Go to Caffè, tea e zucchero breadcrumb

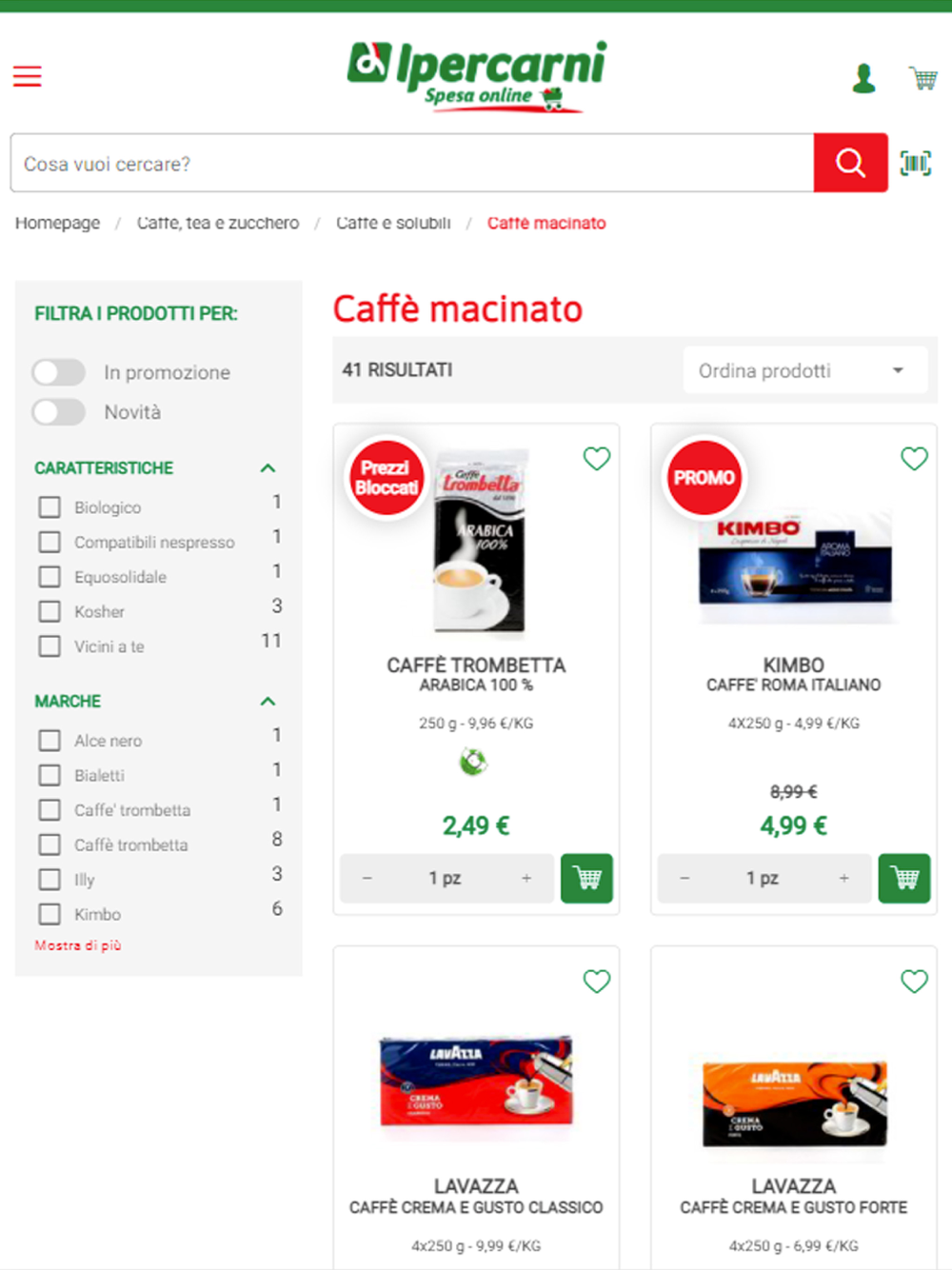218,223
